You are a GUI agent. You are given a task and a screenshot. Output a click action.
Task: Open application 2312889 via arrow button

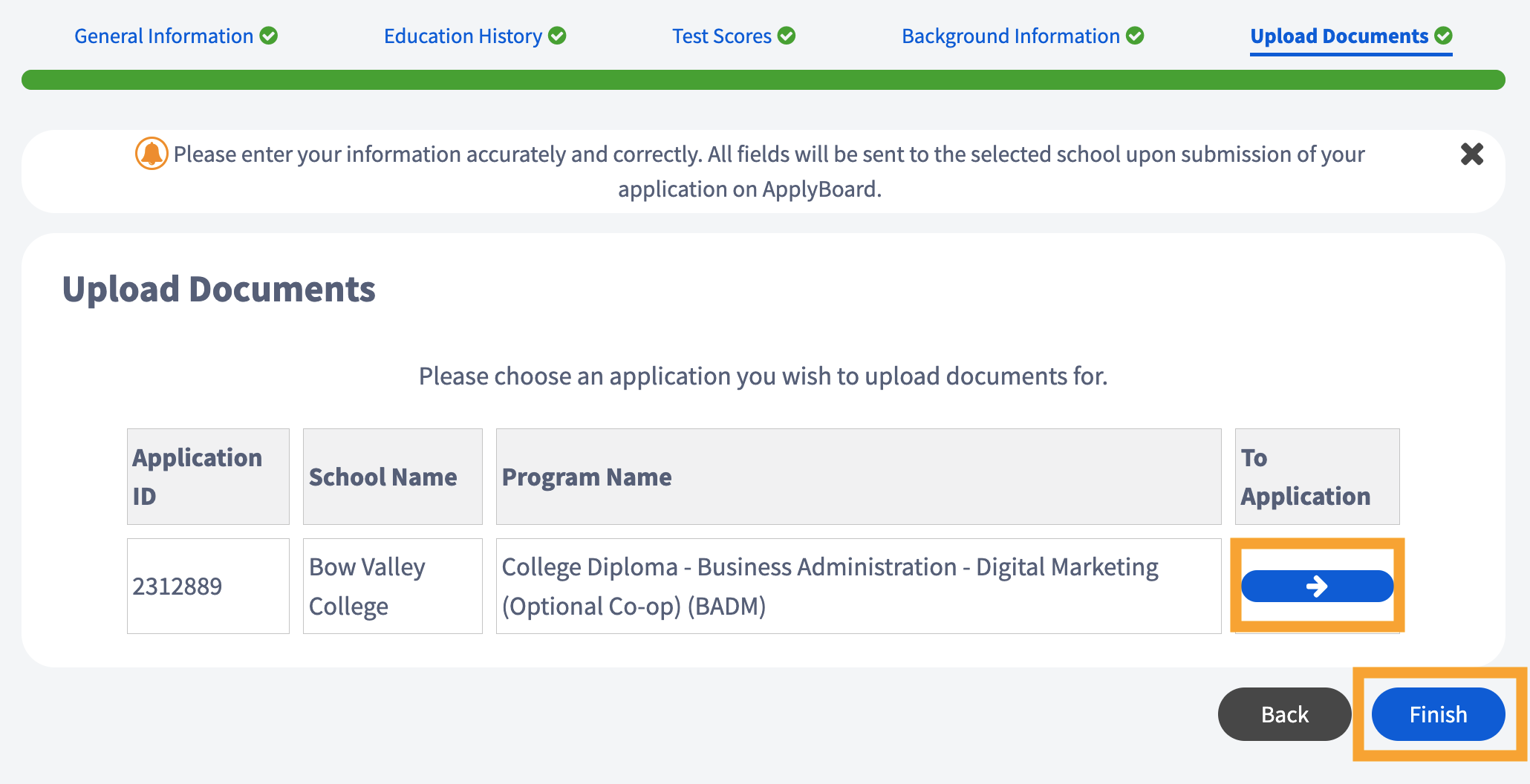click(x=1317, y=587)
